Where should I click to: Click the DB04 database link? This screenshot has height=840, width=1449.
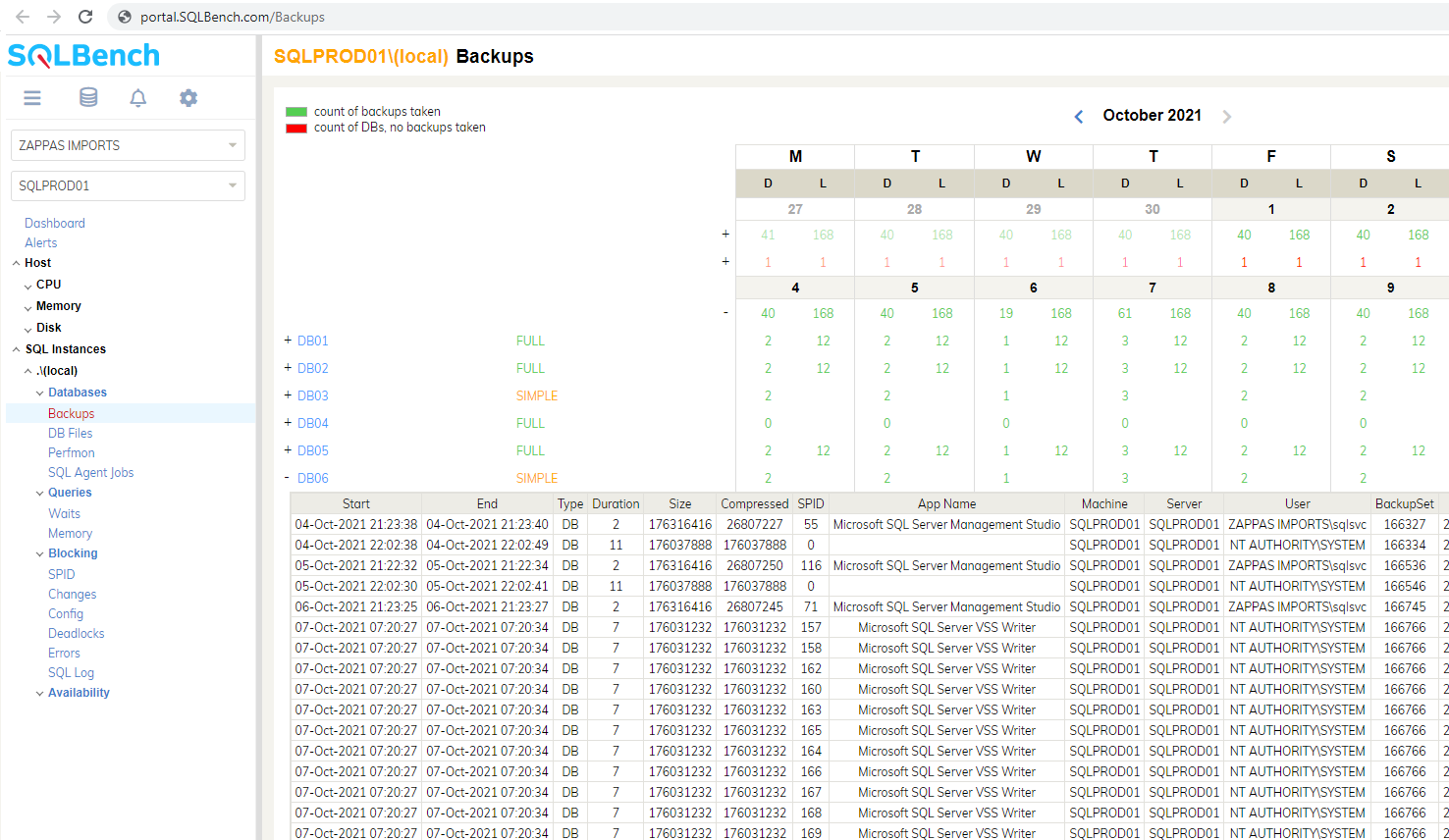[x=313, y=423]
